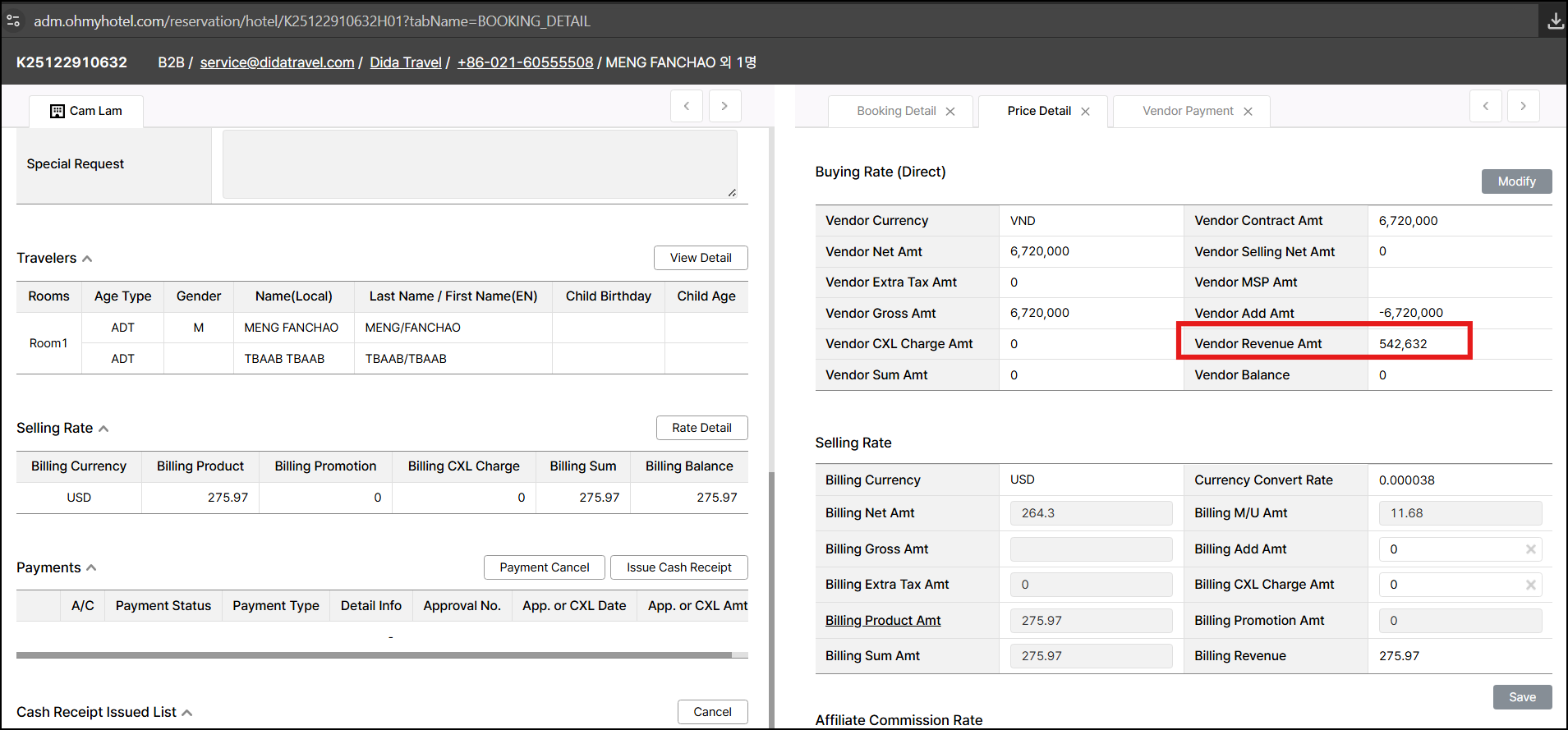Click the Rate Detail button
The width and height of the screenshot is (1568, 730).
[701, 428]
